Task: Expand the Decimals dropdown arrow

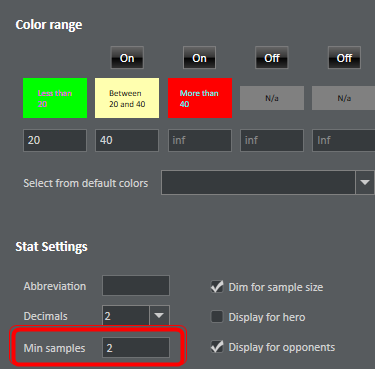Action: tap(159, 315)
